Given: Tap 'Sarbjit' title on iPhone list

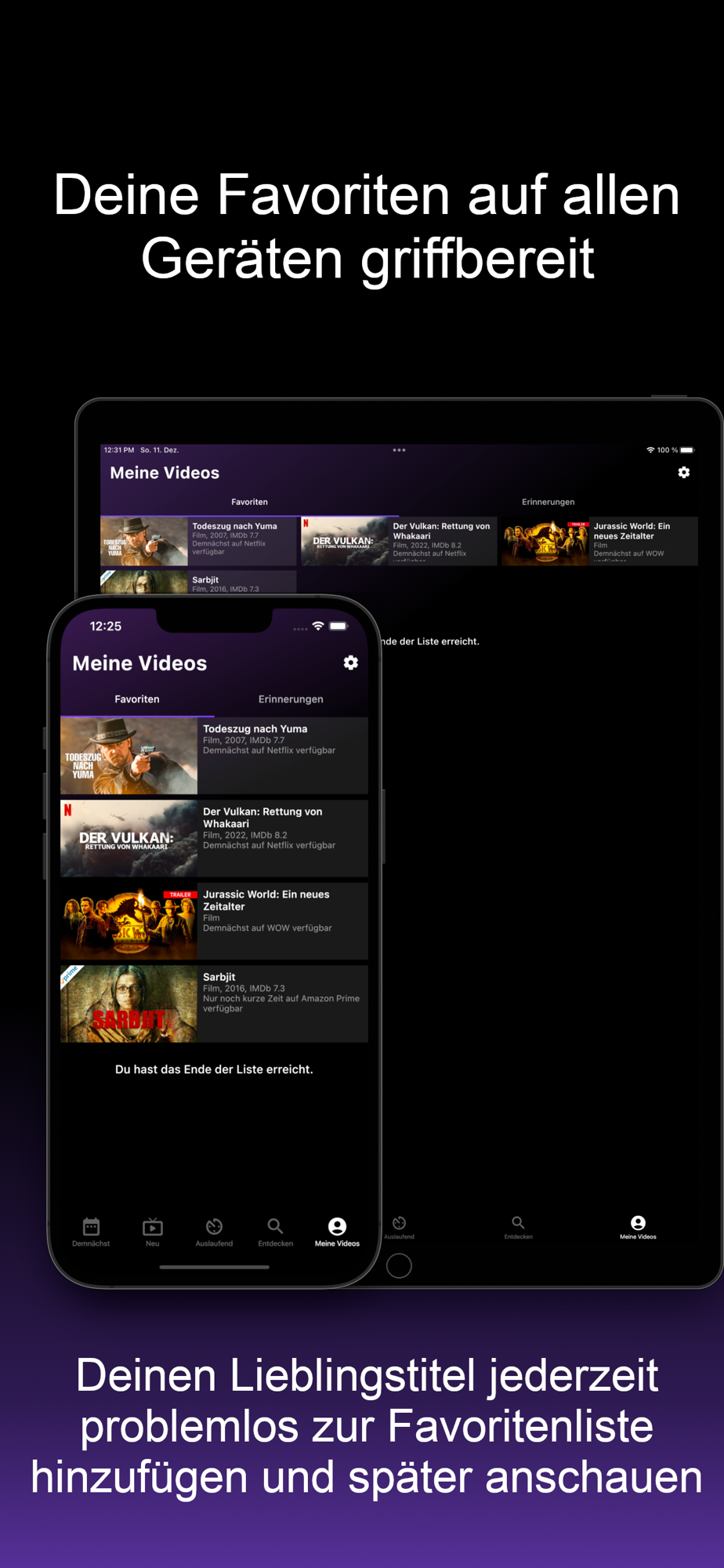Looking at the screenshot, I should (x=219, y=977).
